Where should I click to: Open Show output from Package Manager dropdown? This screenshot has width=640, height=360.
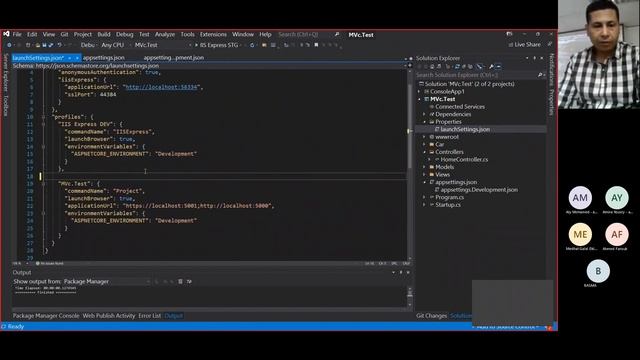pyautogui.click(x=107, y=282)
